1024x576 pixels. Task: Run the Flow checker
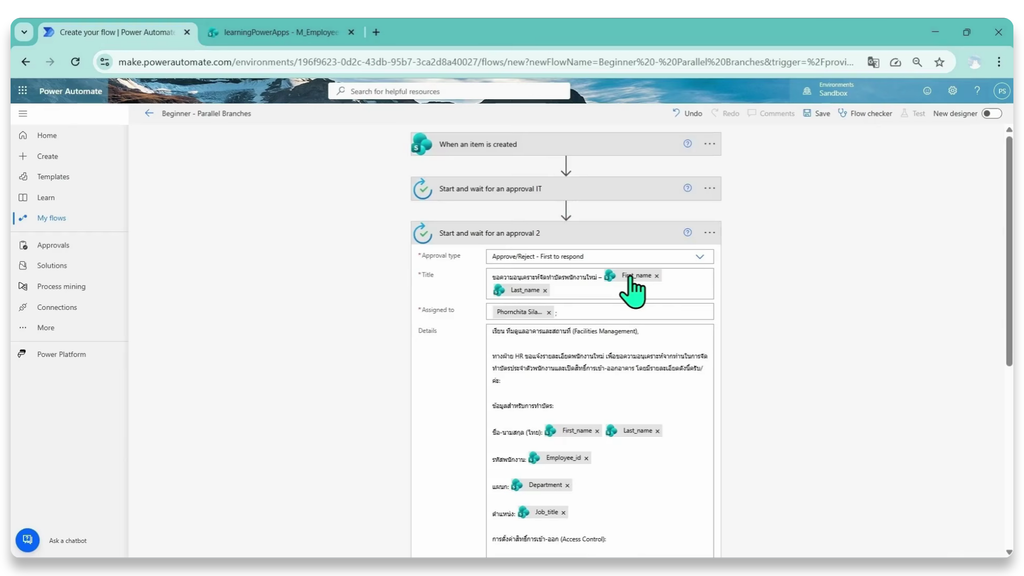(x=865, y=114)
